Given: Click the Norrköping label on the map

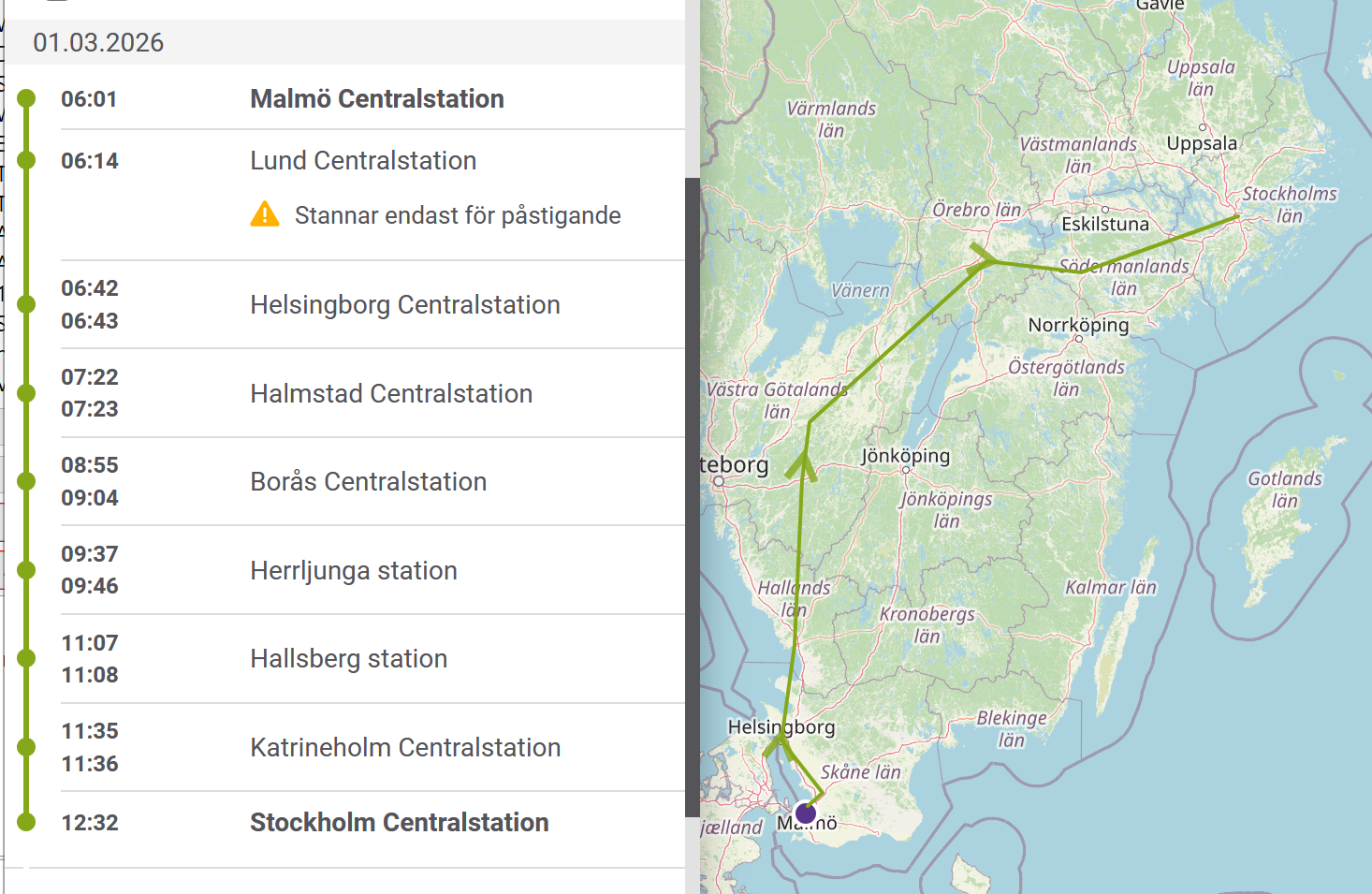Looking at the screenshot, I should coord(1078,325).
